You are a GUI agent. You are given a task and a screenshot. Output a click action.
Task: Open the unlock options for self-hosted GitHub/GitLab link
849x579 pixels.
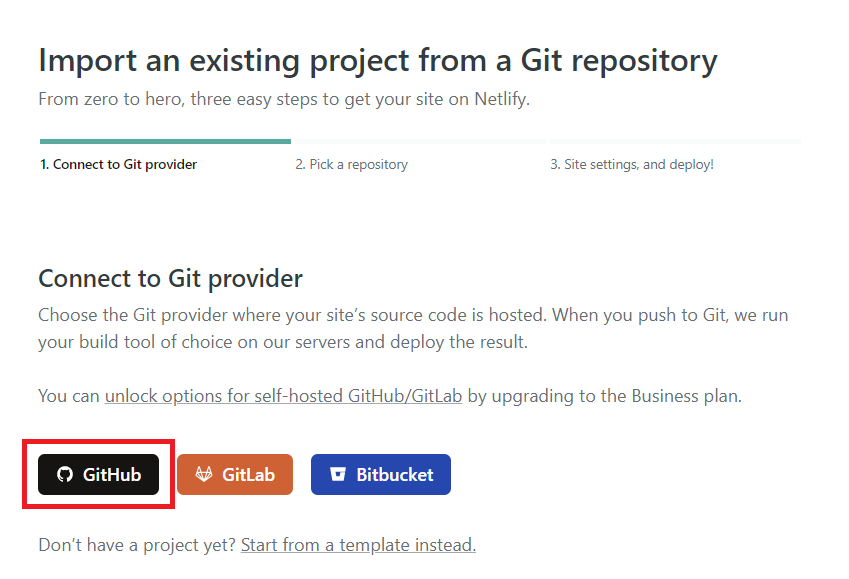[283, 396]
